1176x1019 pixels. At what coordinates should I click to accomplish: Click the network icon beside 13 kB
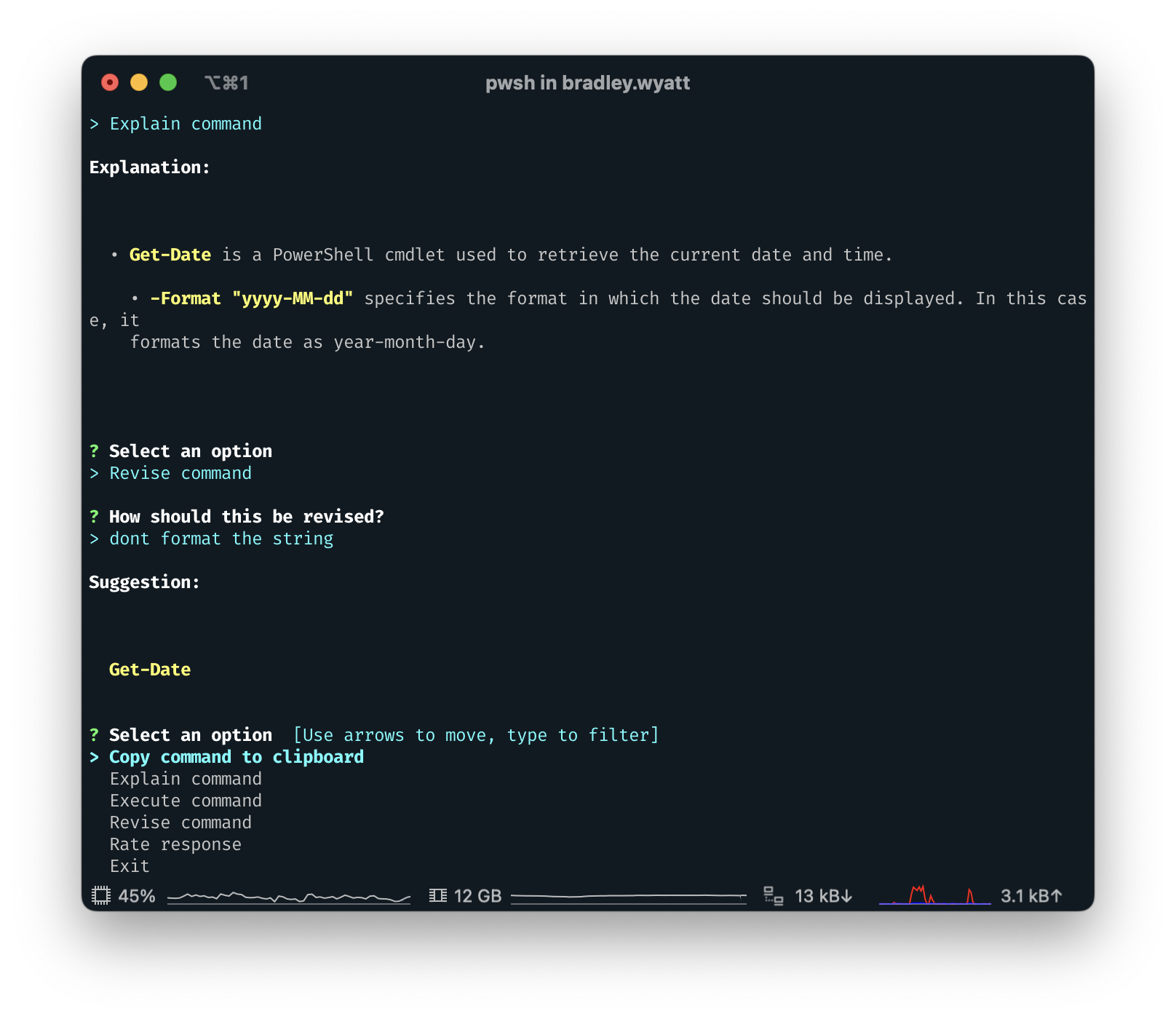click(774, 896)
